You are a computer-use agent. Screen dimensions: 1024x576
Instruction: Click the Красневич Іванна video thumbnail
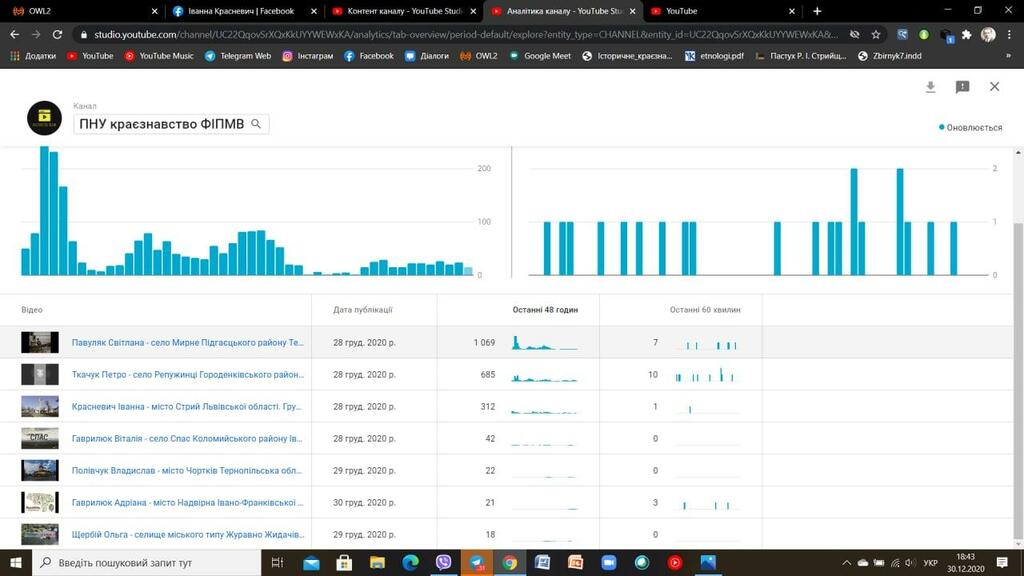click(40, 407)
